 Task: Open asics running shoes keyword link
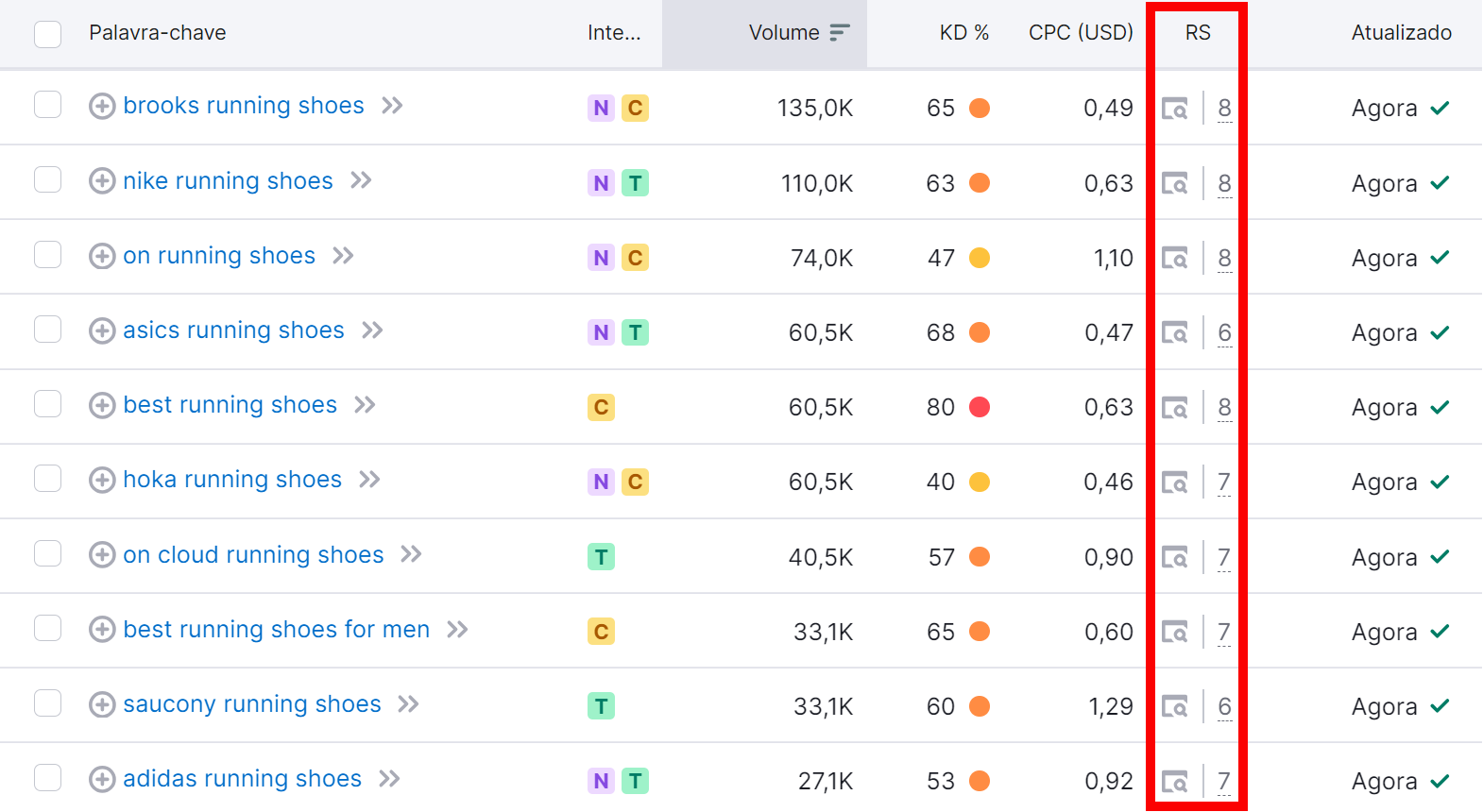[x=233, y=330]
